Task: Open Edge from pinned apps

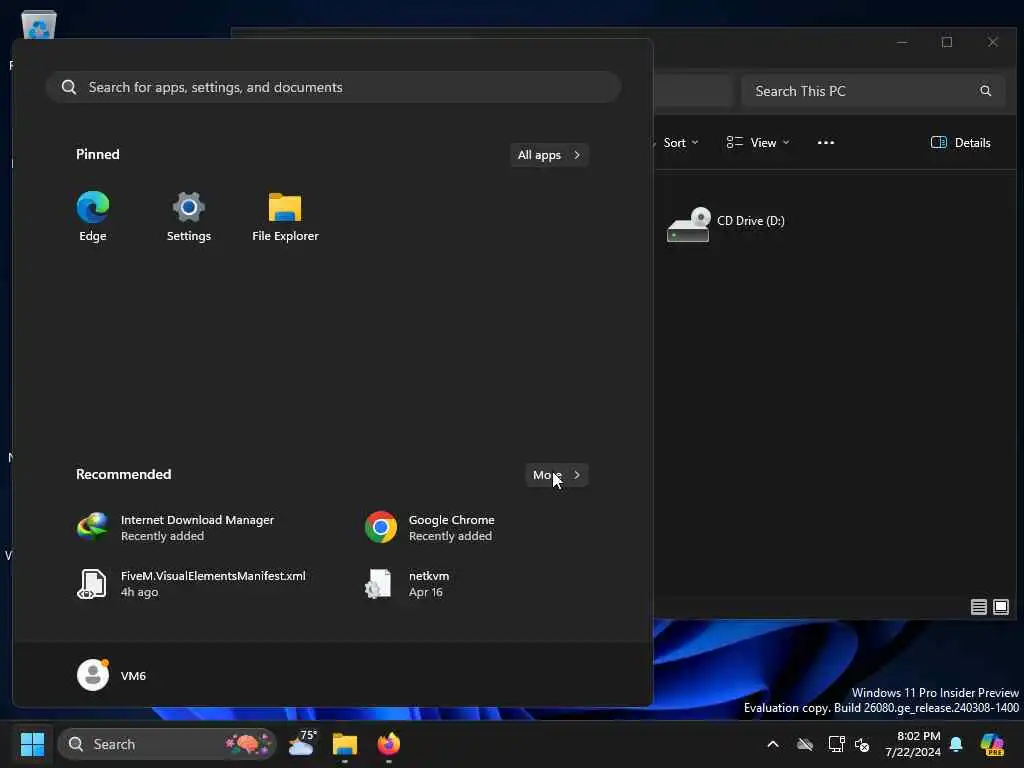Action: 93,217
